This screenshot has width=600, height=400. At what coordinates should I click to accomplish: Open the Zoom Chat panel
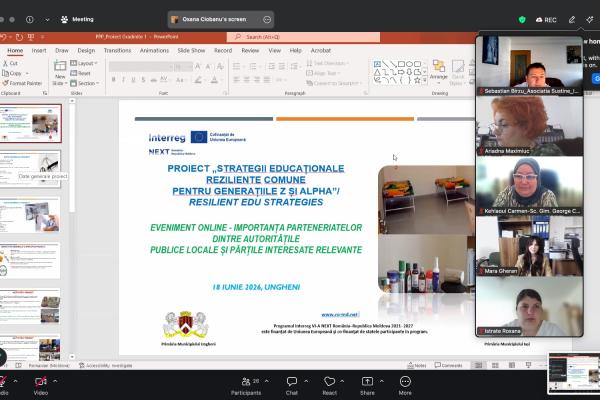(292, 386)
